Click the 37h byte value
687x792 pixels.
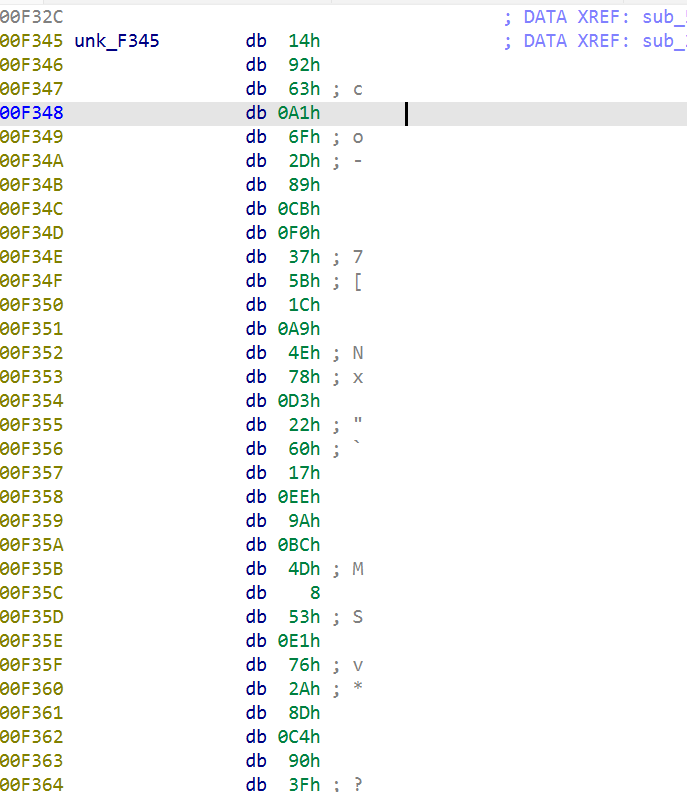304,257
